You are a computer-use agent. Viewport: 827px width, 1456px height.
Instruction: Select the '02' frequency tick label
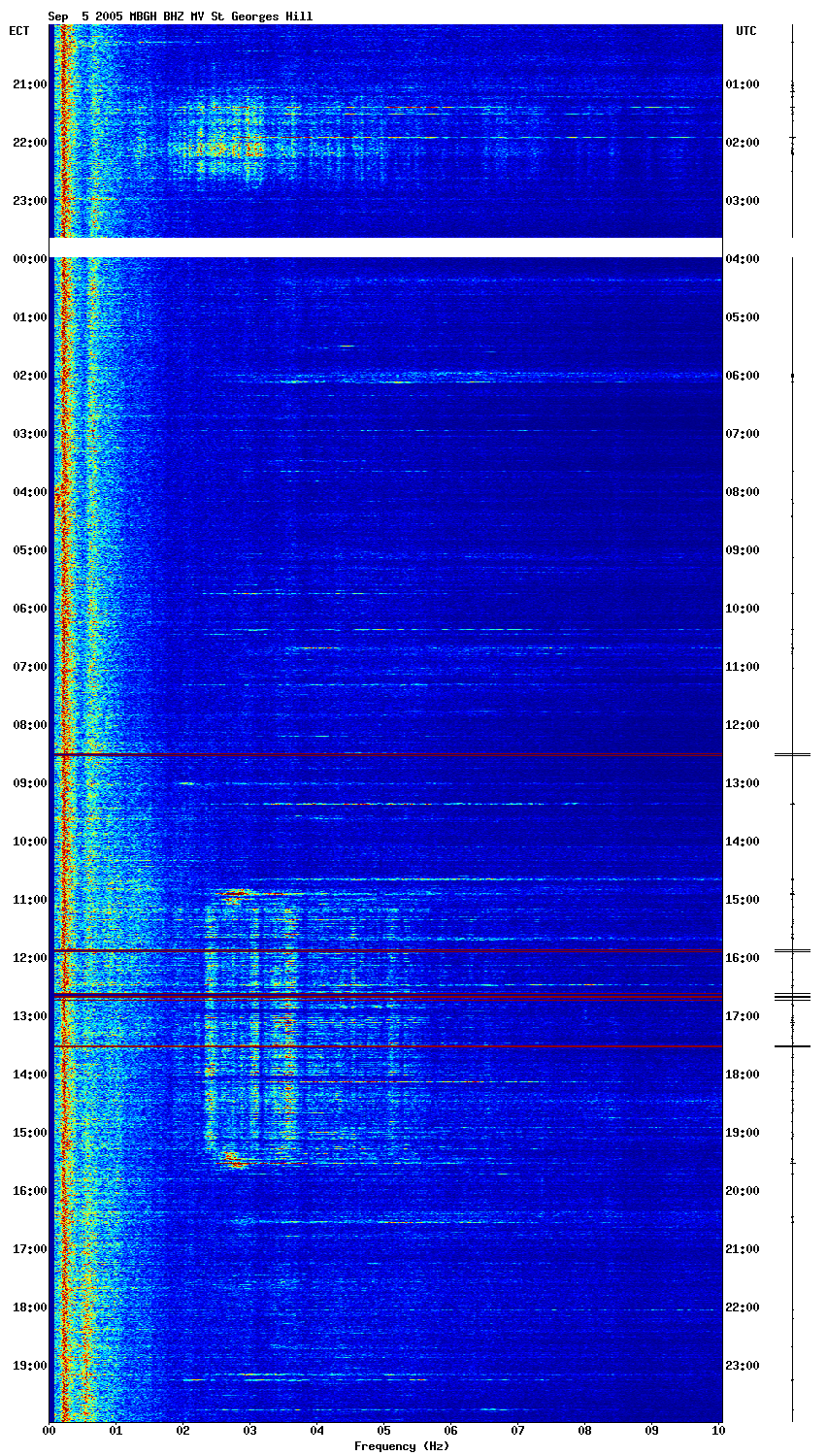[183, 1431]
